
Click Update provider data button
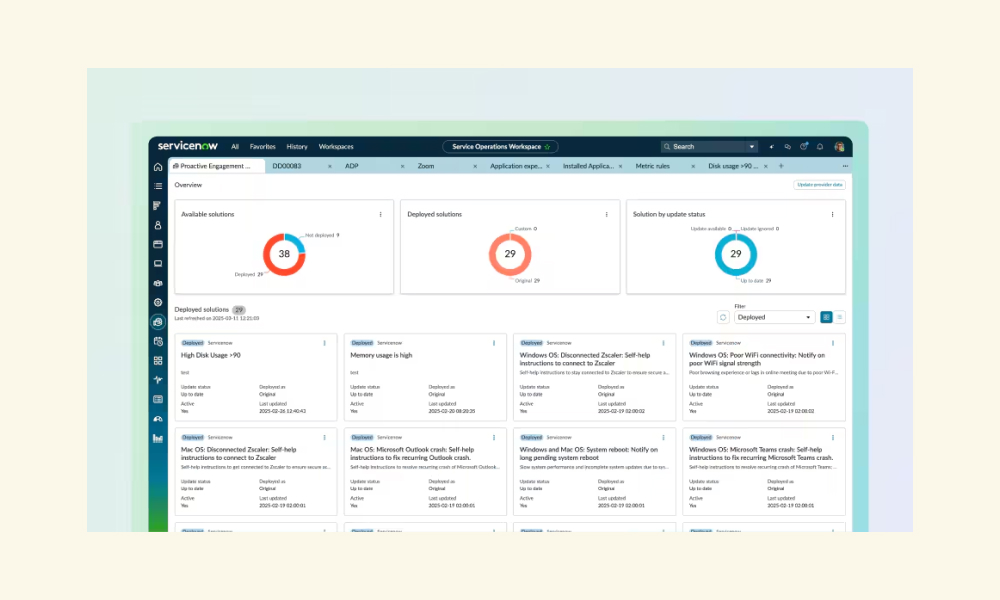(820, 185)
